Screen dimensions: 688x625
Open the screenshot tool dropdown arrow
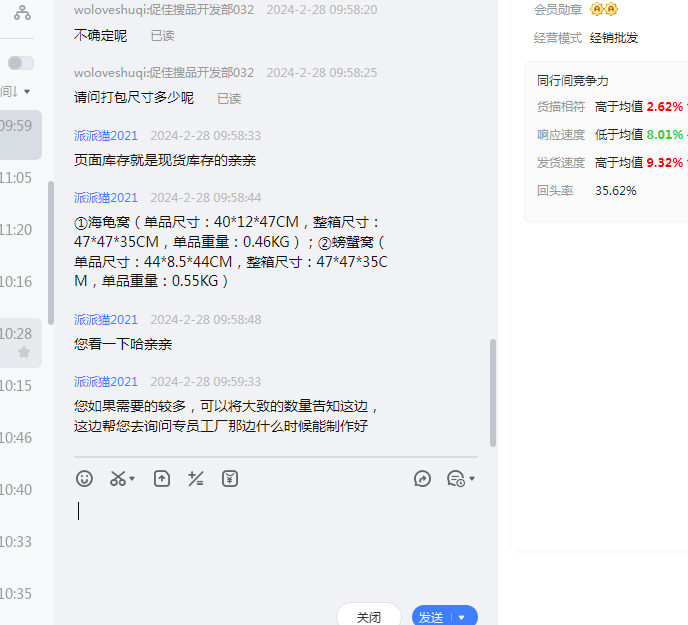[x=132, y=479]
